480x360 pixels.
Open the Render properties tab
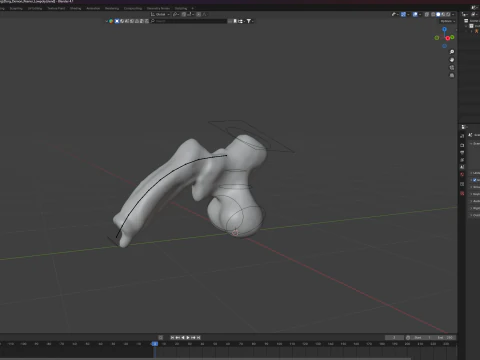(x=462, y=145)
